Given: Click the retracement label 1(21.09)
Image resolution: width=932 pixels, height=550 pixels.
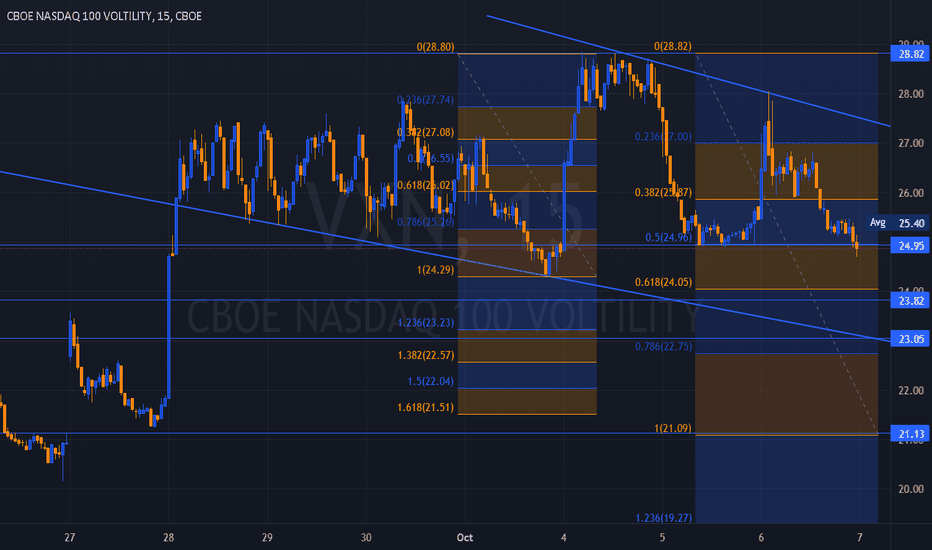Looking at the screenshot, I should click(672, 428).
